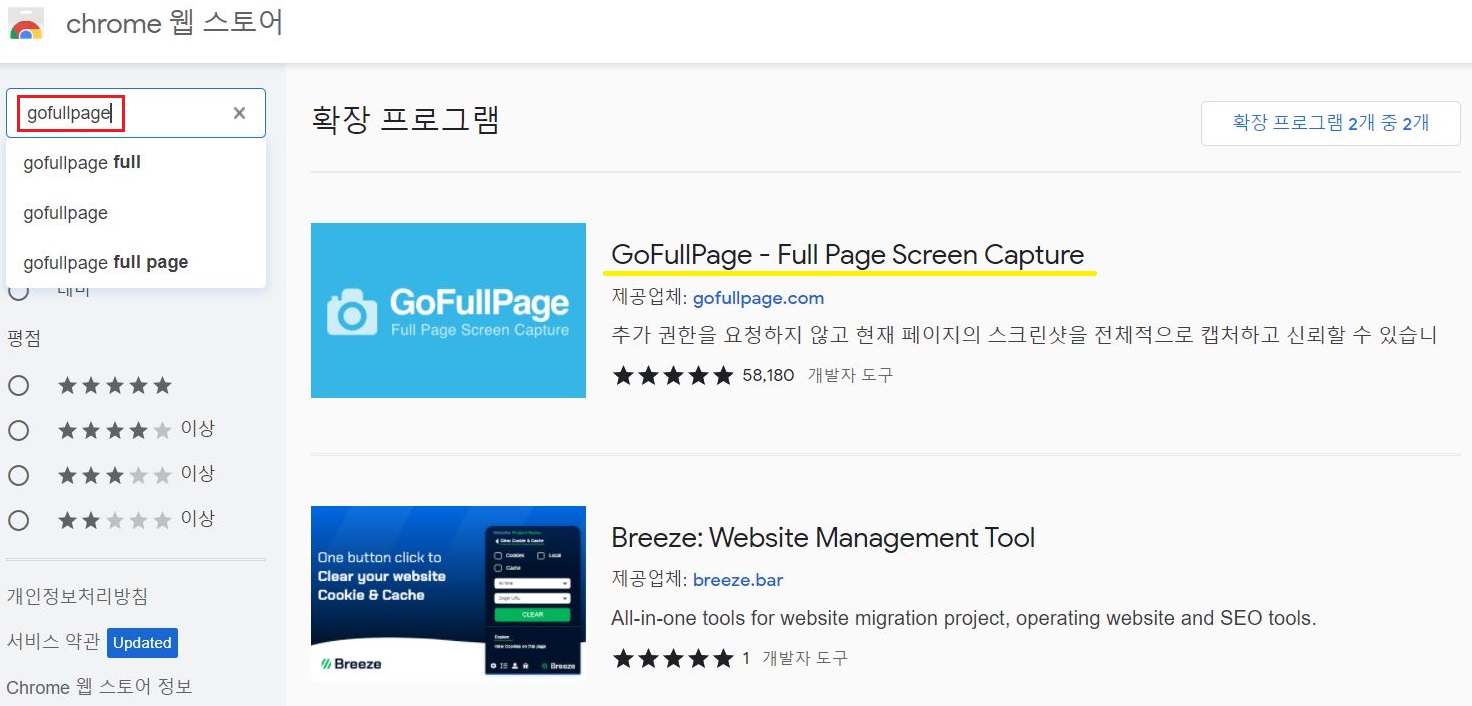
Task: Choose the 'gofullpage full' suggestion
Action: 136,162
